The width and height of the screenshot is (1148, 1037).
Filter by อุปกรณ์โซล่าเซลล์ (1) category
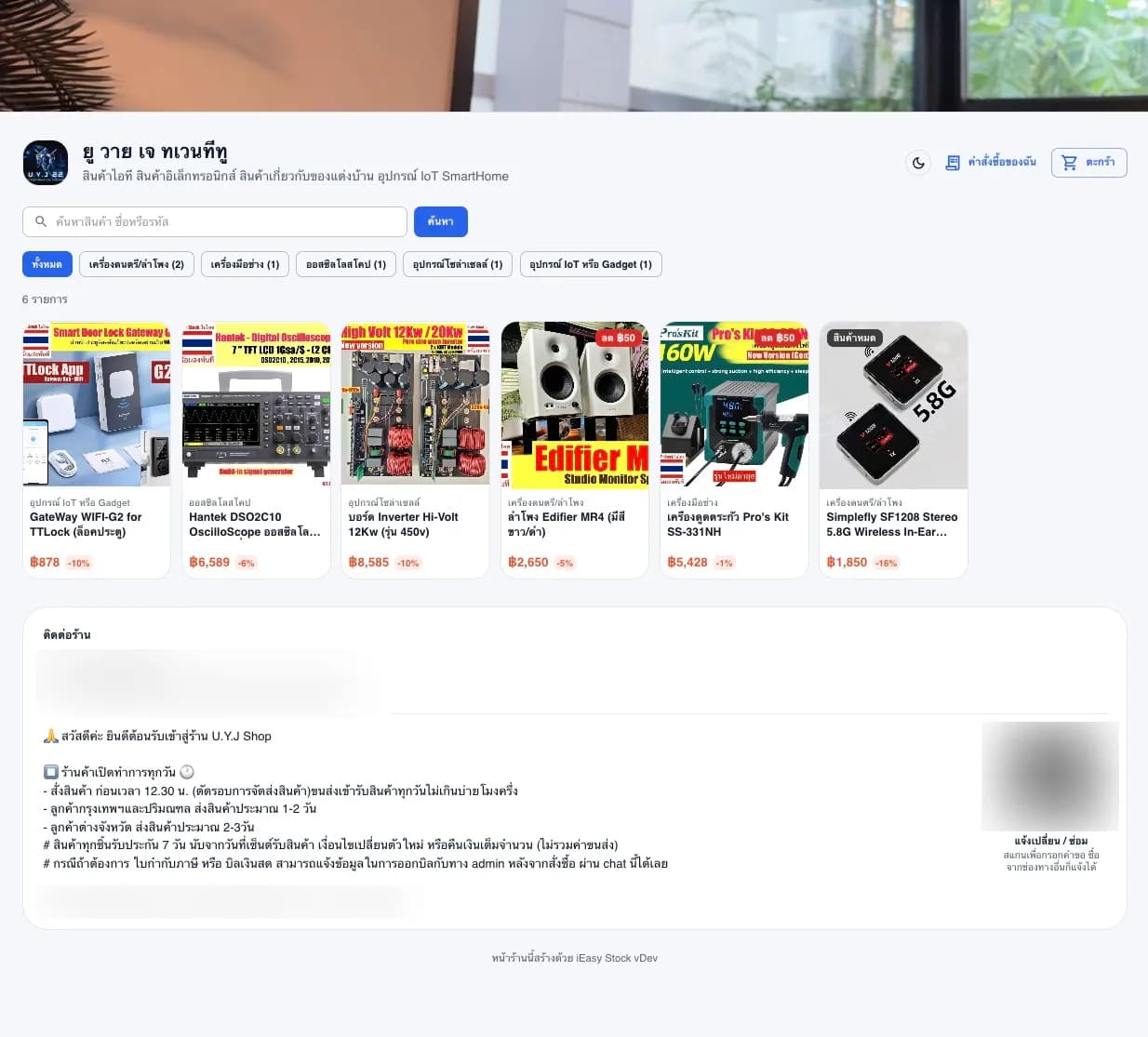tap(458, 264)
